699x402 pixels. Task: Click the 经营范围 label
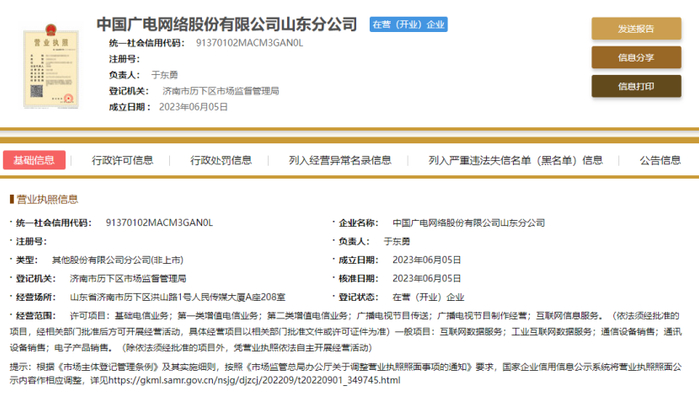pyautogui.click(x=36, y=316)
